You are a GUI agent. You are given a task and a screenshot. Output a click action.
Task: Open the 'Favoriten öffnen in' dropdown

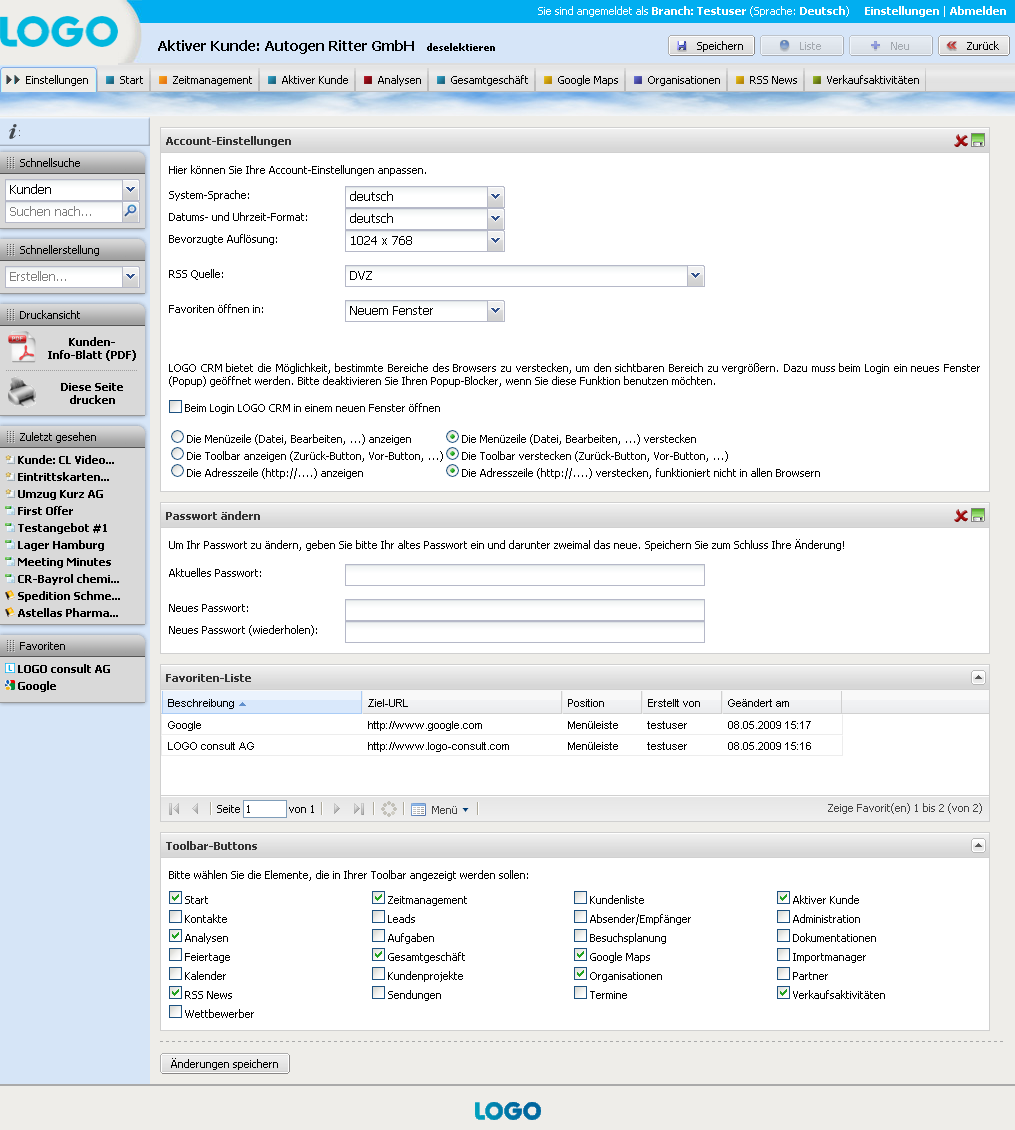coord(495,311)
